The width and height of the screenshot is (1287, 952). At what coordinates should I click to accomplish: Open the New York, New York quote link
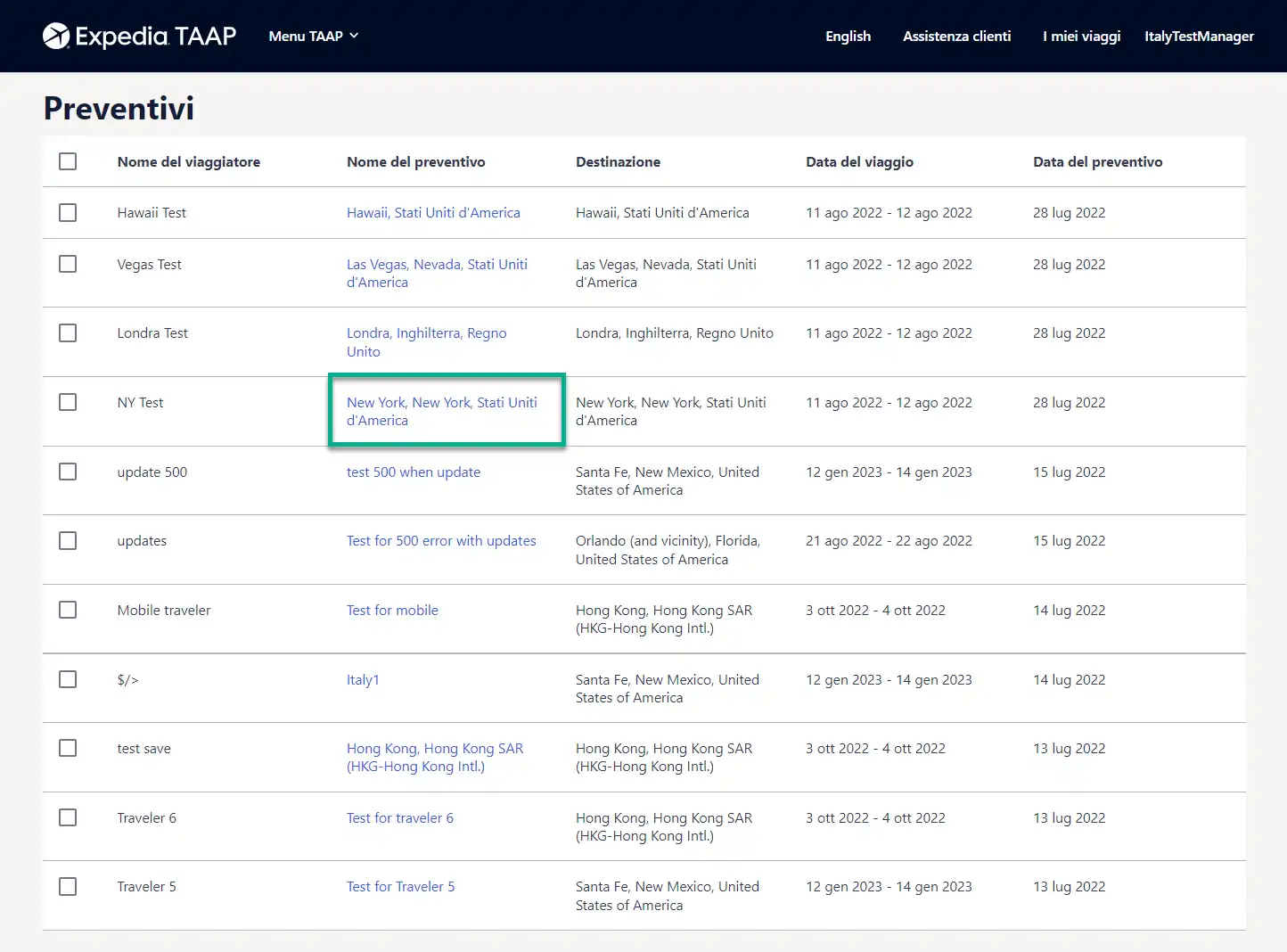pos(442,411)
